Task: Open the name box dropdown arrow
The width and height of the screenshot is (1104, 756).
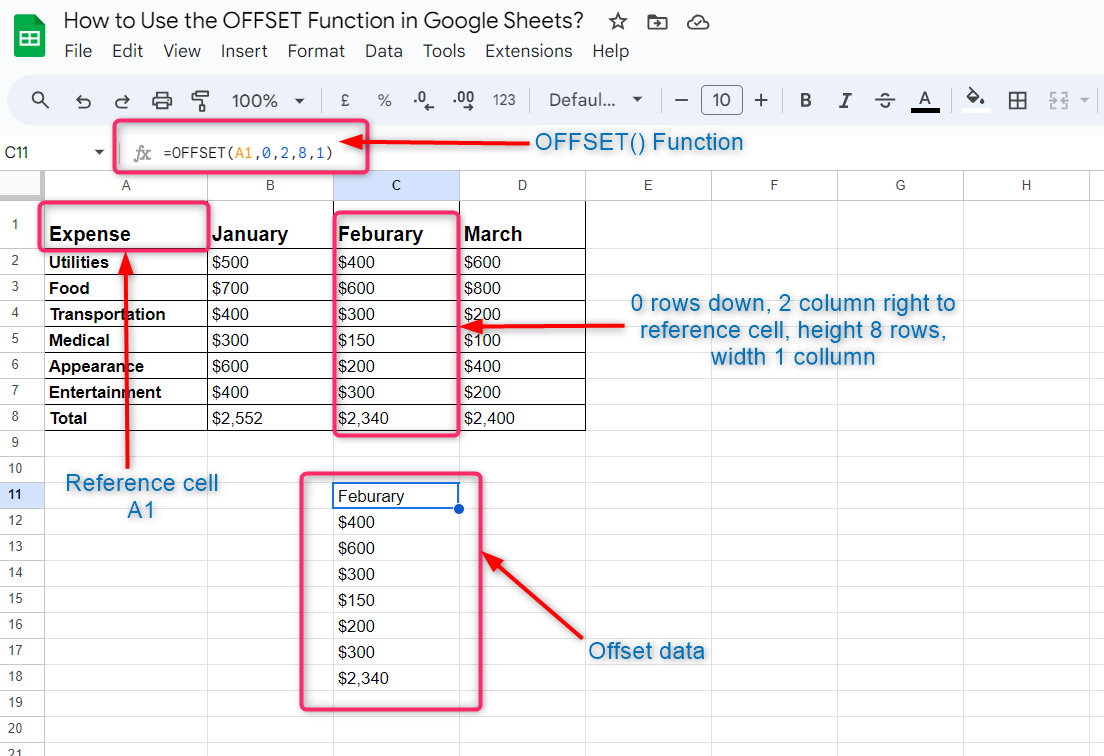Action: (x=99, y=152)
